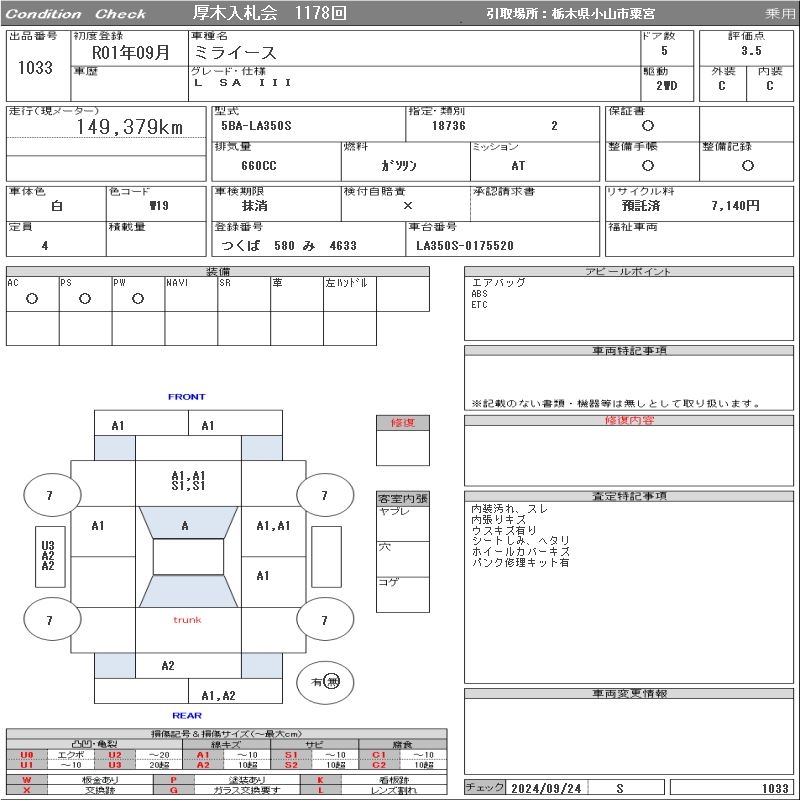Click the 乗用 label in header

click(780, 14)
